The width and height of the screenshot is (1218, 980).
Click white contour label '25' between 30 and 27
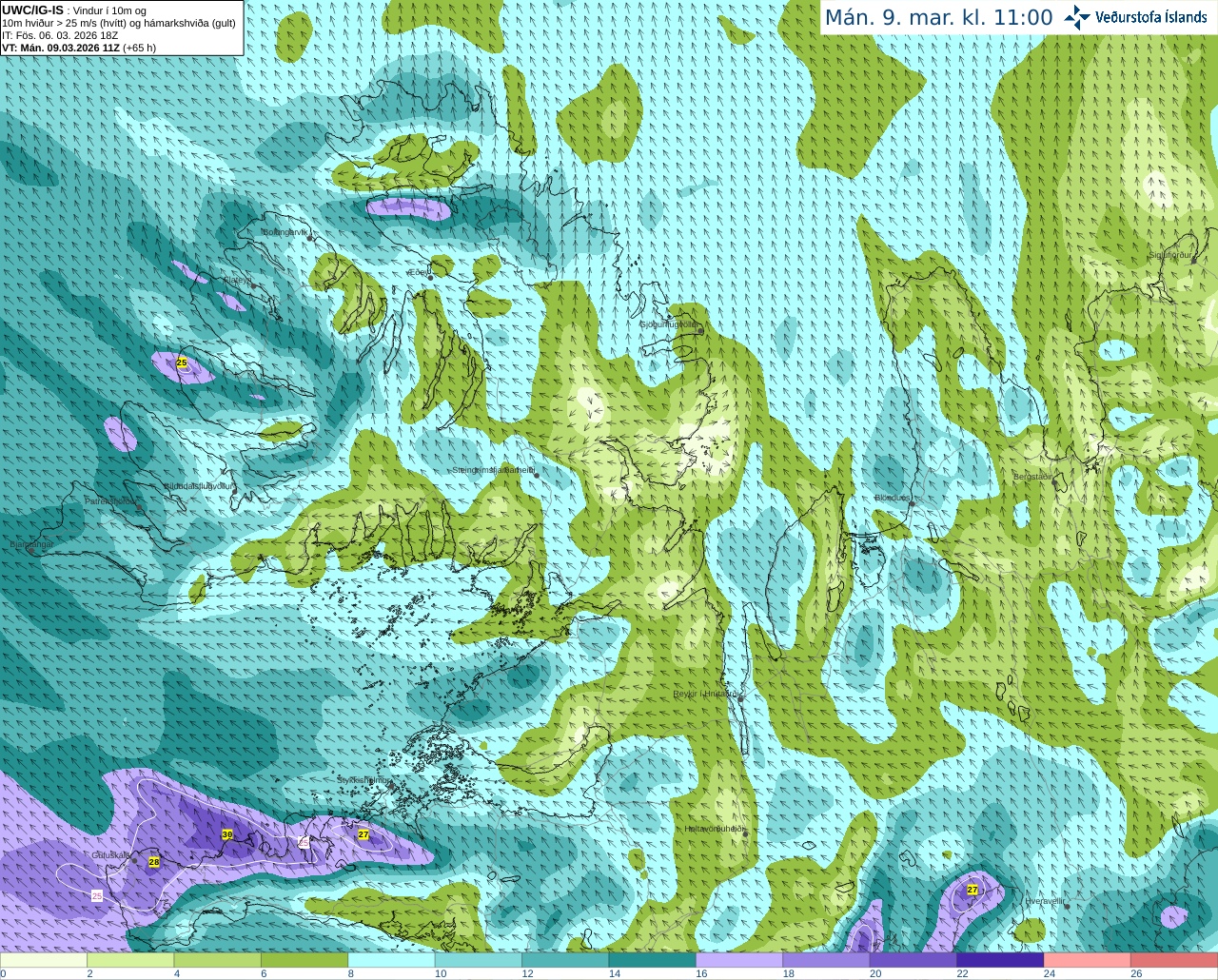(x=304, y=842)
